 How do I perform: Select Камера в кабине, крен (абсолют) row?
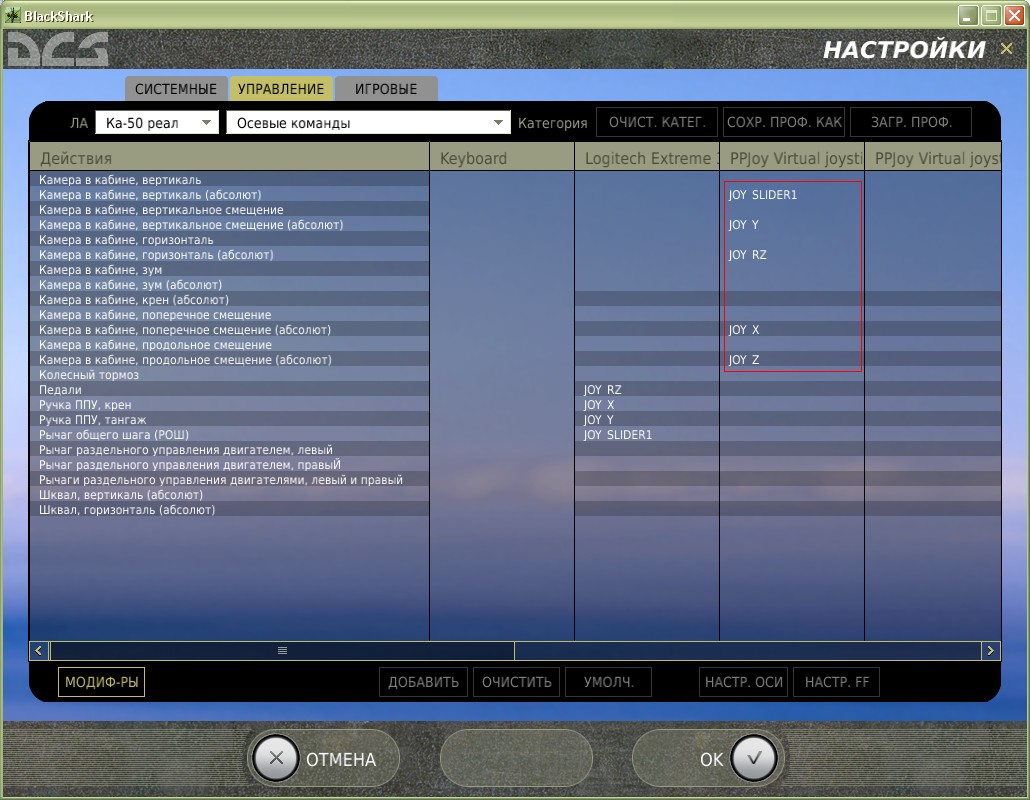[229, 300]
